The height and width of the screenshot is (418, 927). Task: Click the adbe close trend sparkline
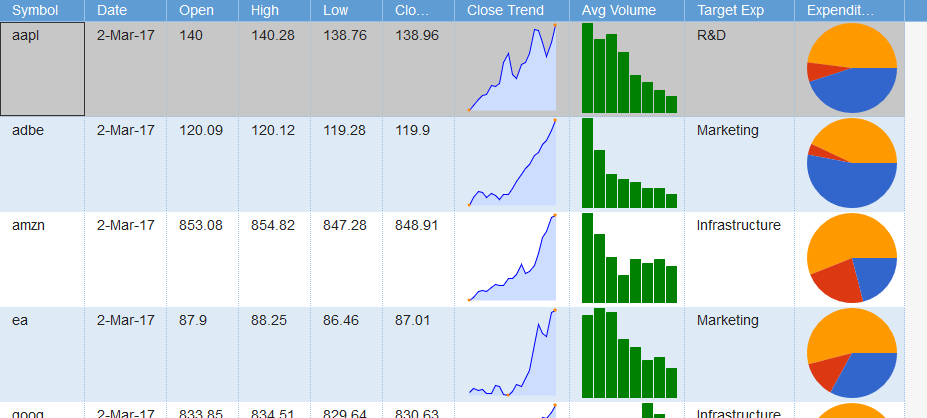point(512,163)
